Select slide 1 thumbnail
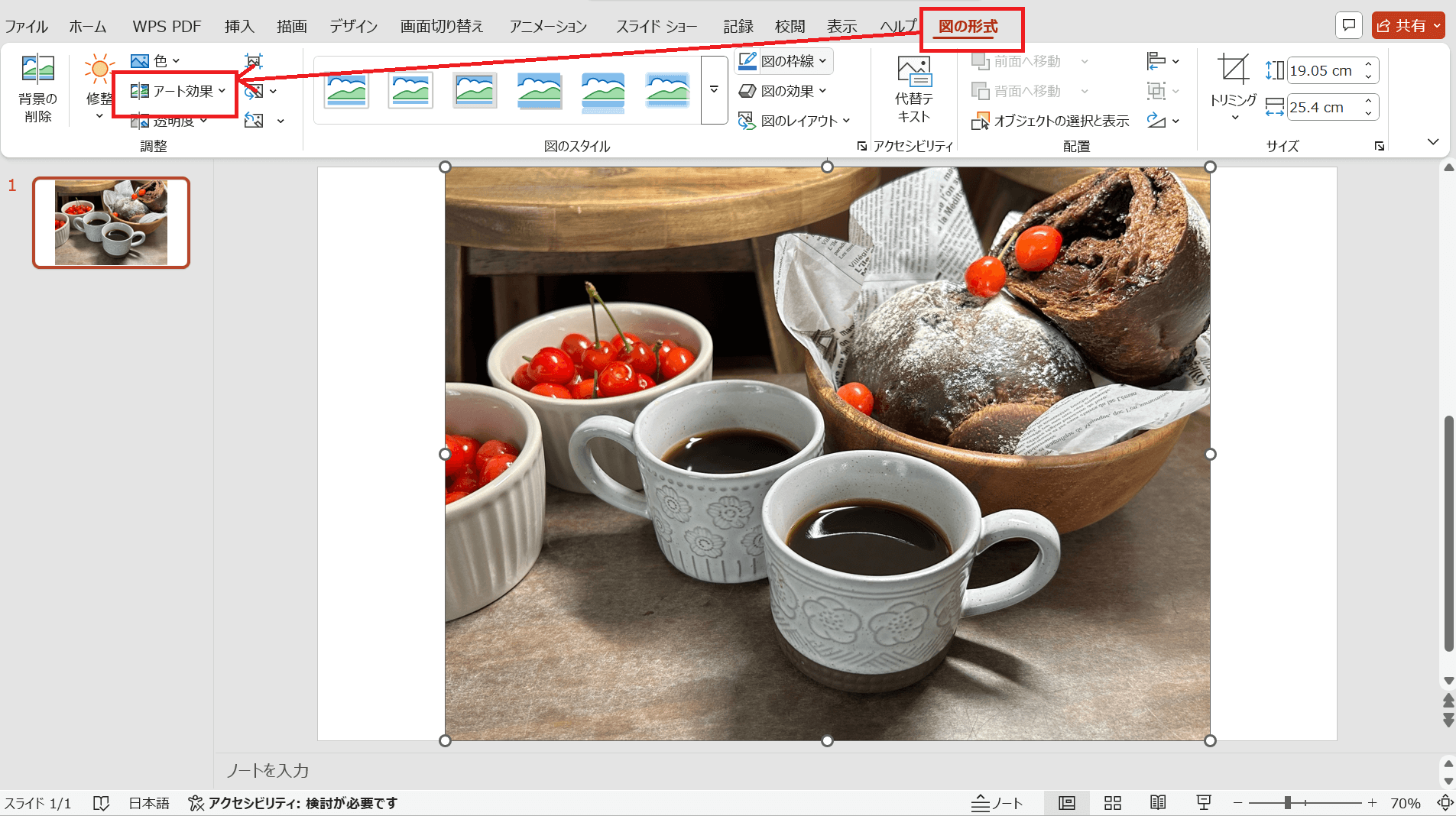1456x816 pixels. click(x=111, y=222)
